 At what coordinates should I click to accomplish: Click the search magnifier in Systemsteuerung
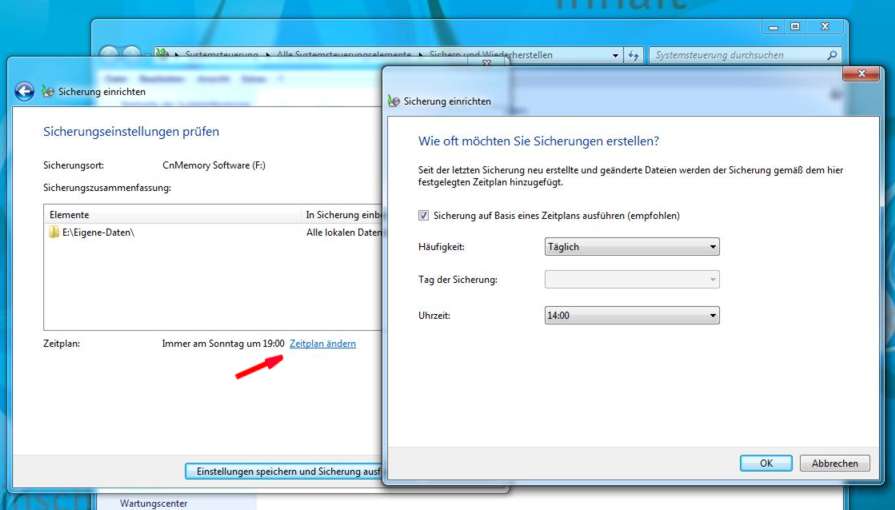pyautogui.click(x=832, y=55)
